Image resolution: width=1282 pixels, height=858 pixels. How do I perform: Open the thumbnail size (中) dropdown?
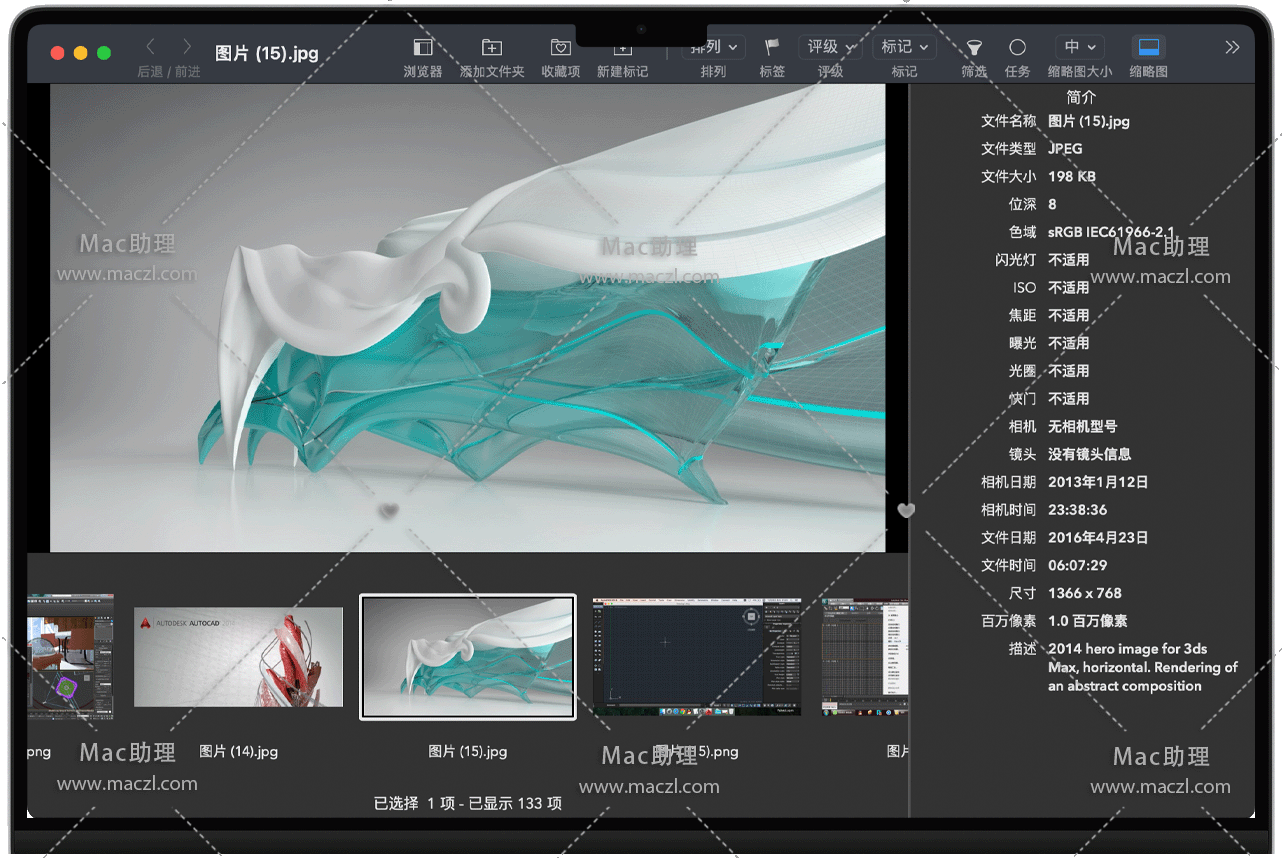pyautogui.click(x=1079, y=48)
